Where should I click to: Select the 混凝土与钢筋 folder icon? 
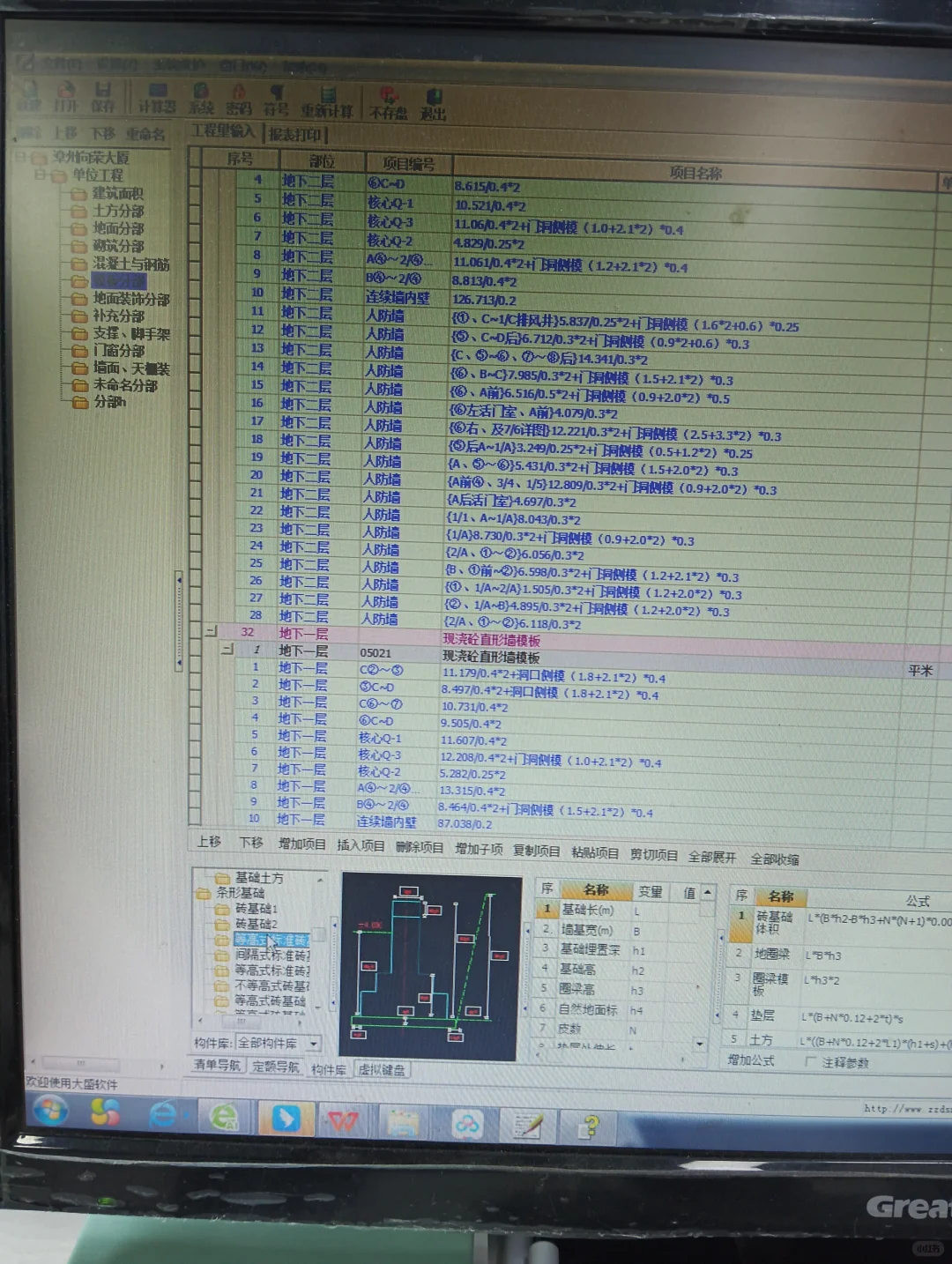(x=79, y=264)
